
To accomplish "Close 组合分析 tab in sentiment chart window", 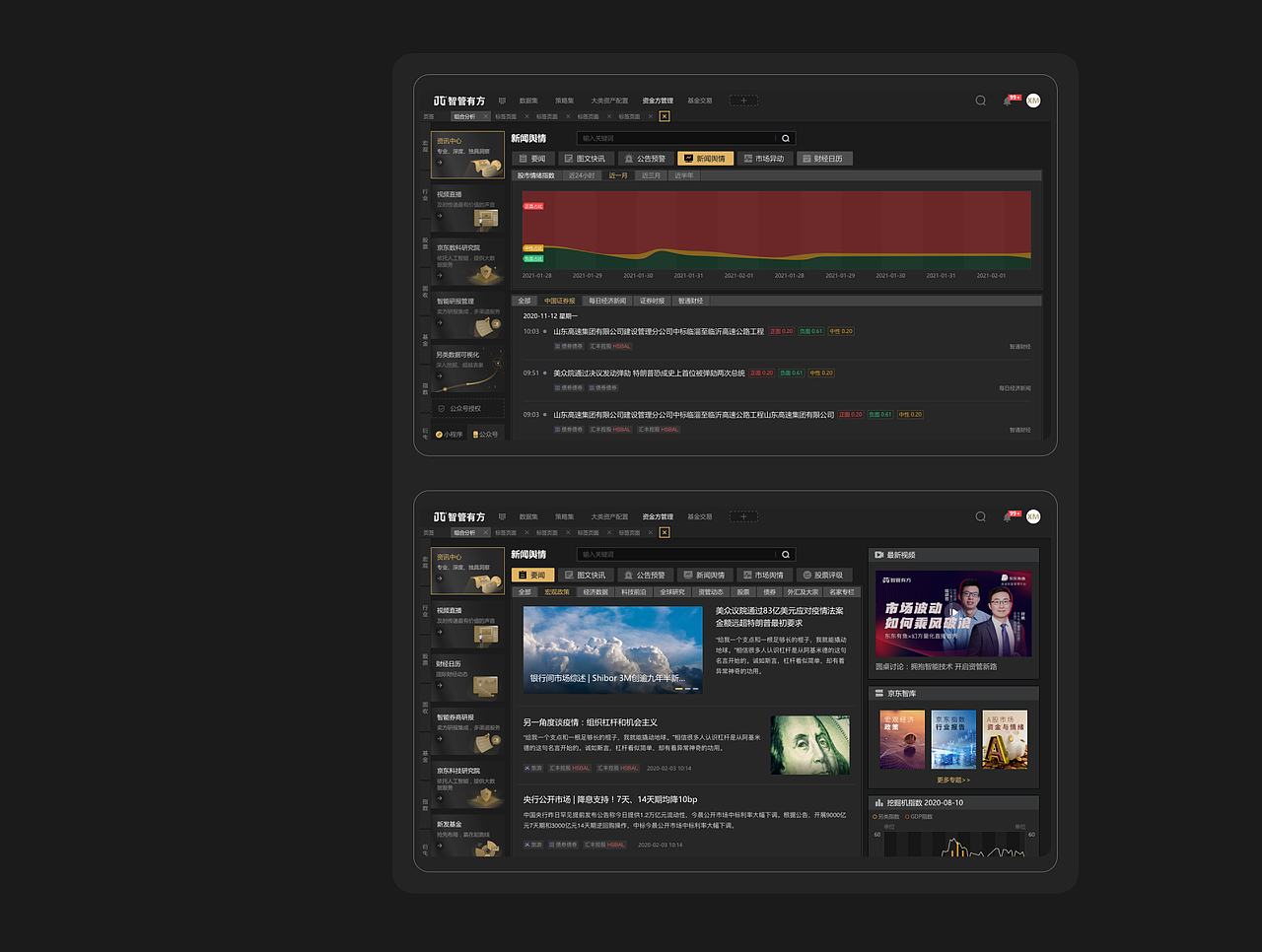I will [x=485, y=116].
